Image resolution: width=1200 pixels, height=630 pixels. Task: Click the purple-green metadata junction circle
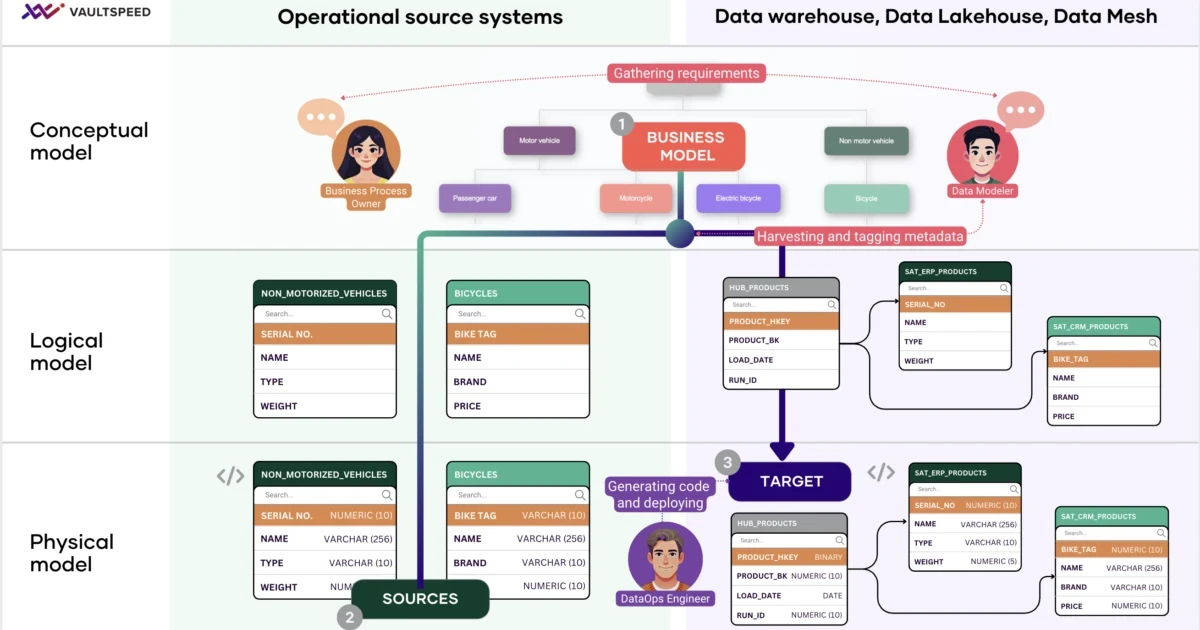(x=679, y=234)
